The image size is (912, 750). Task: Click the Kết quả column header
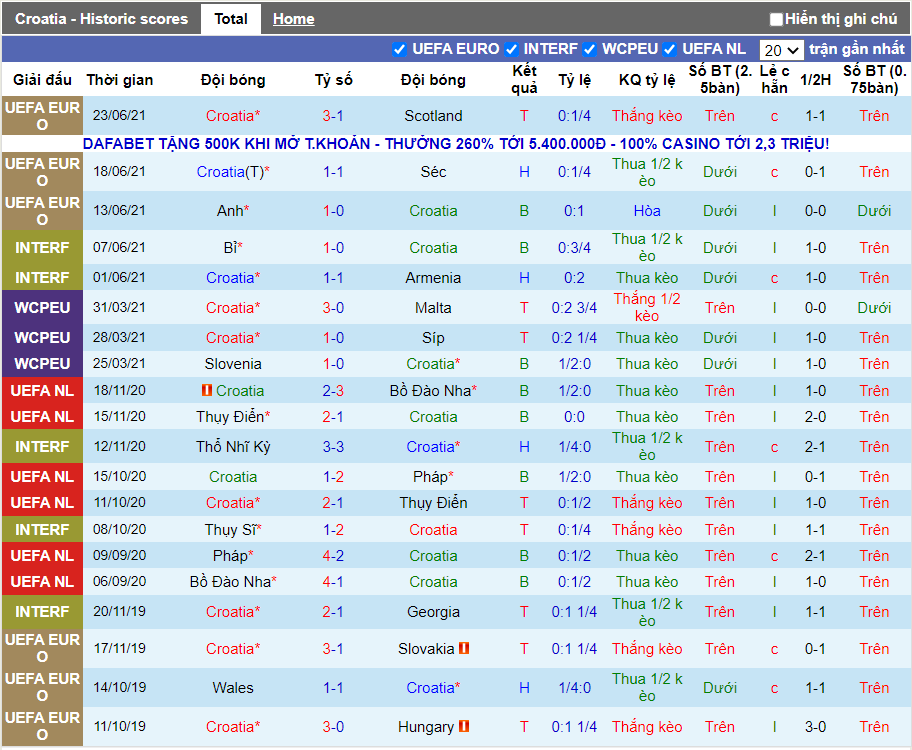point(524,80)
